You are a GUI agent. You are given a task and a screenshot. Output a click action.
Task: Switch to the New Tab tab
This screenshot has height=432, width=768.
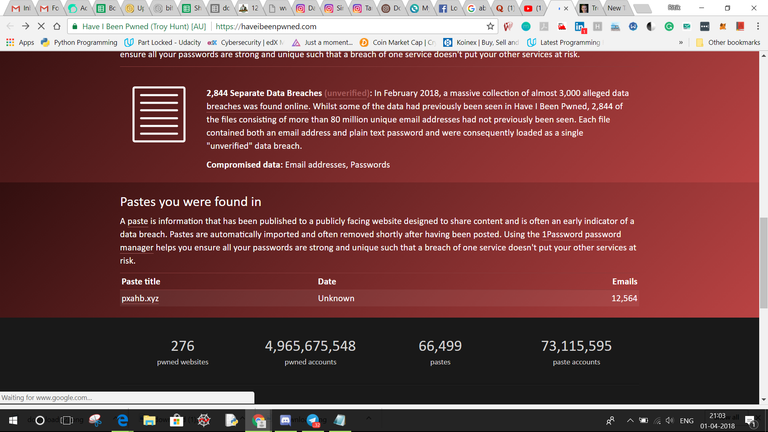615,8
